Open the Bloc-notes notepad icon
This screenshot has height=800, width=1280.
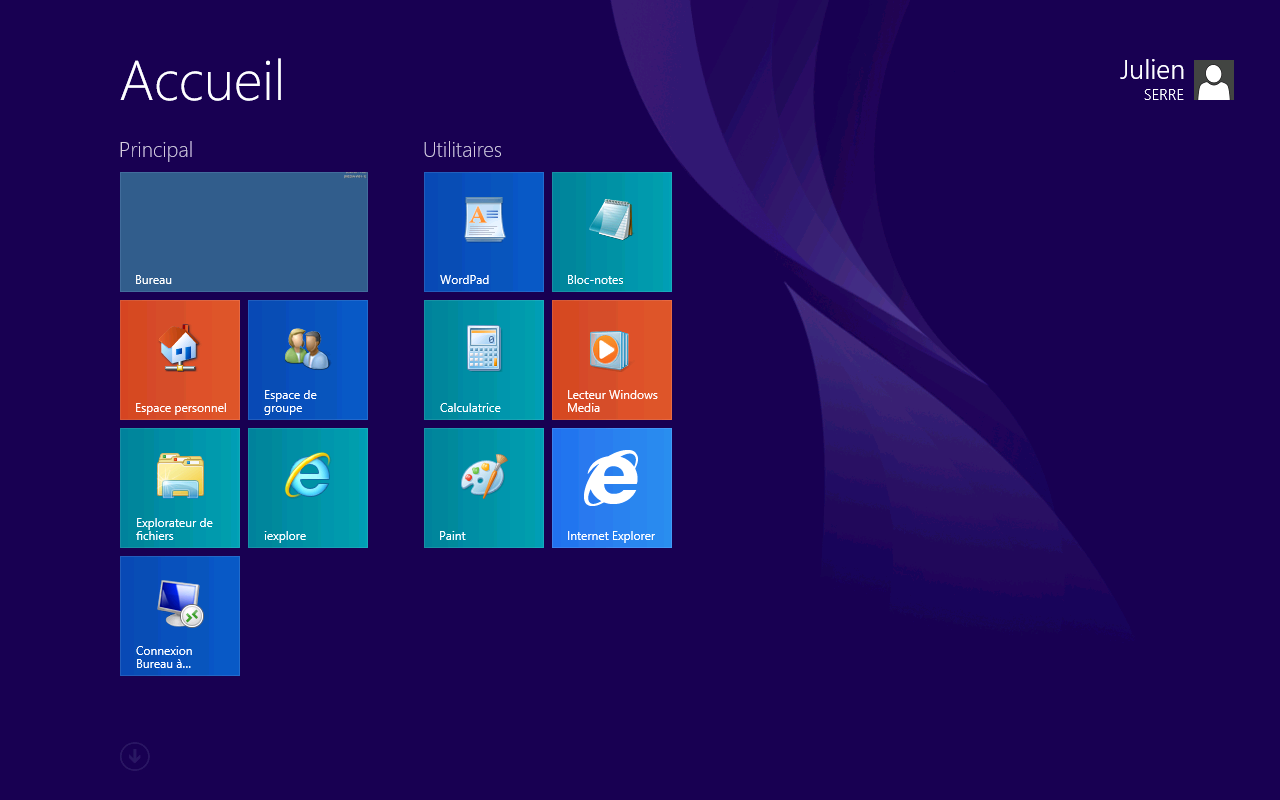click(611, 219)
